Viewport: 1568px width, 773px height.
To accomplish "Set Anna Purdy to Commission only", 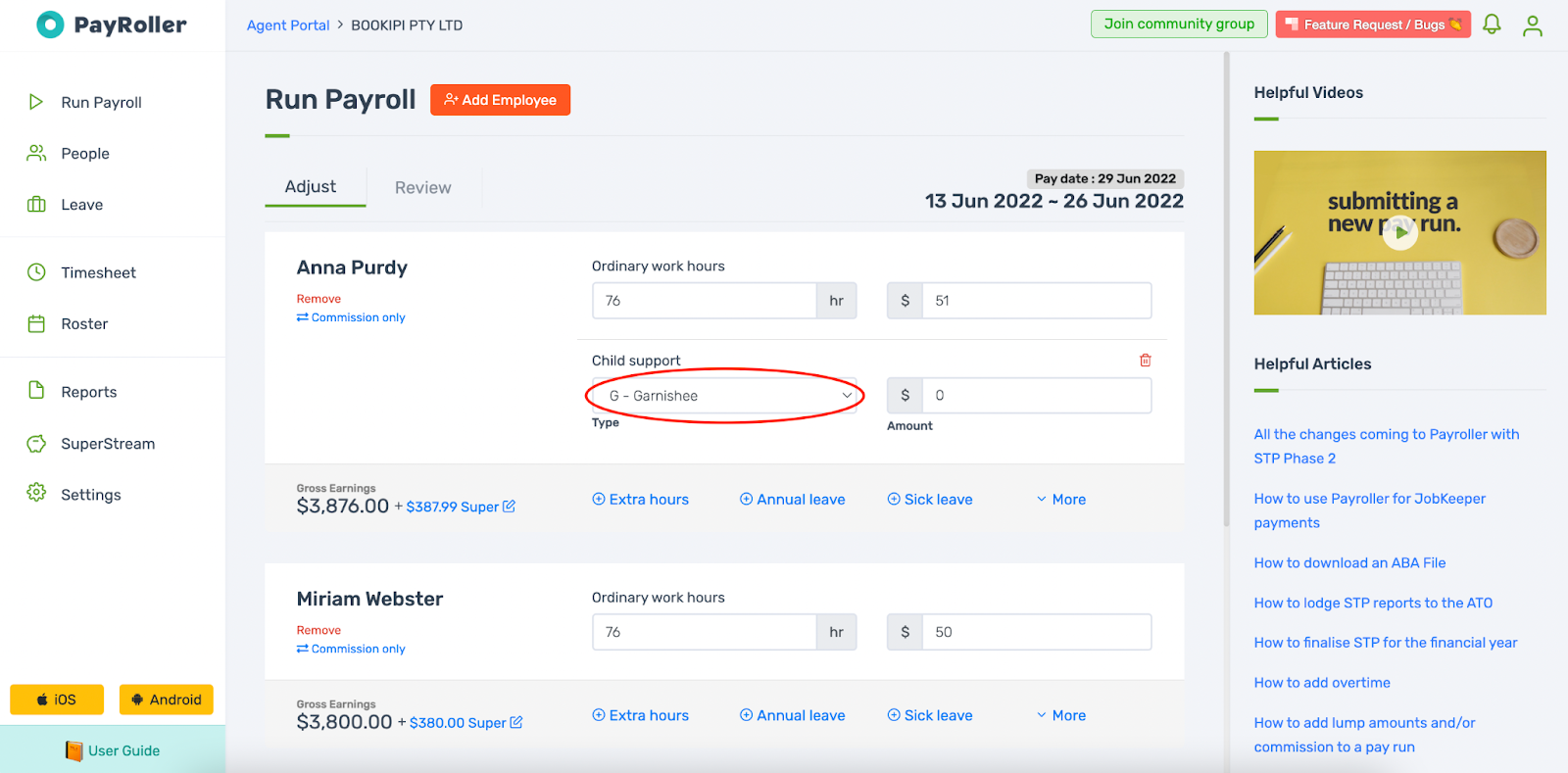I will 351,317.
